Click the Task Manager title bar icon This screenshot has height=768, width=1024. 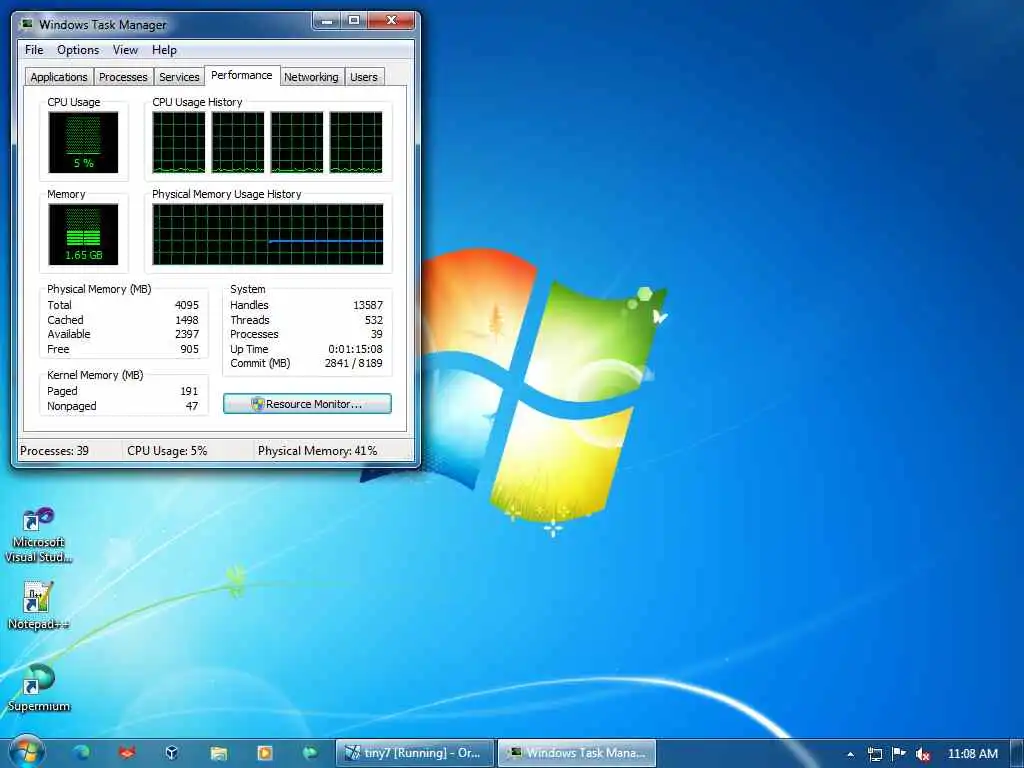(27, 24)
